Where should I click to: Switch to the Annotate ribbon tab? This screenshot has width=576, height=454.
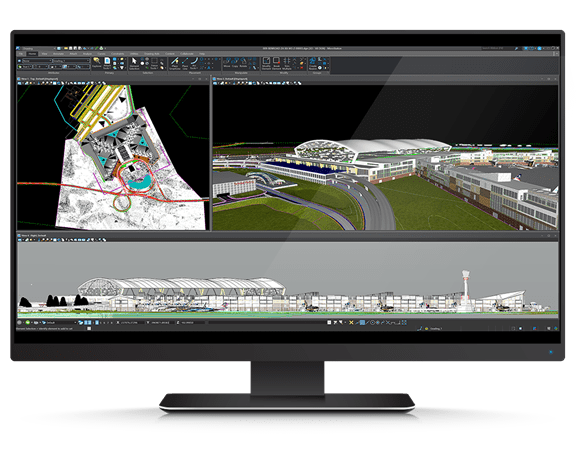tap(58, 54)
